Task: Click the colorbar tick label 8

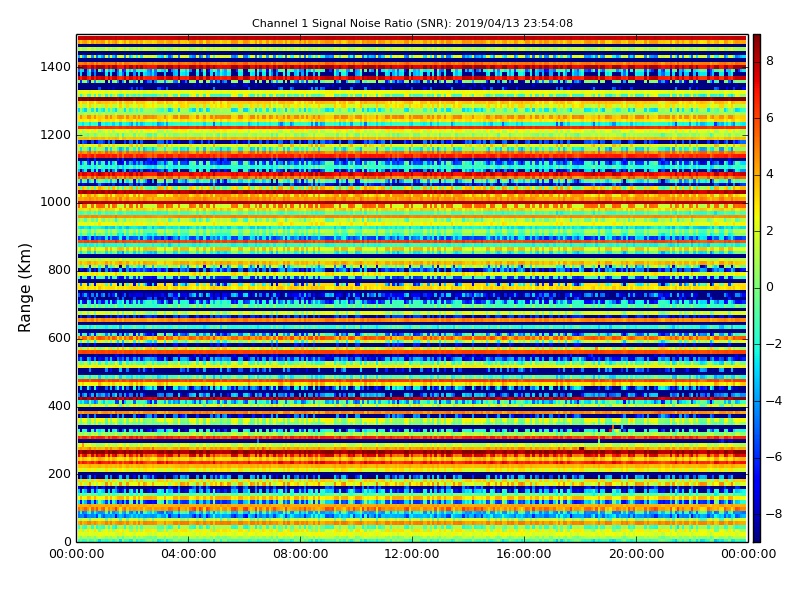Action: [770, 61]
